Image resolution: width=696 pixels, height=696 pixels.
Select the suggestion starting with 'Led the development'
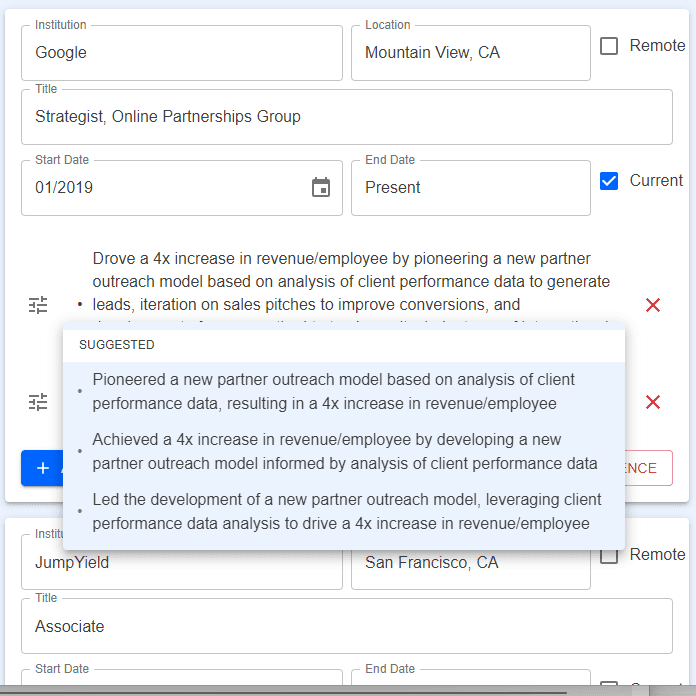point(344,511)
